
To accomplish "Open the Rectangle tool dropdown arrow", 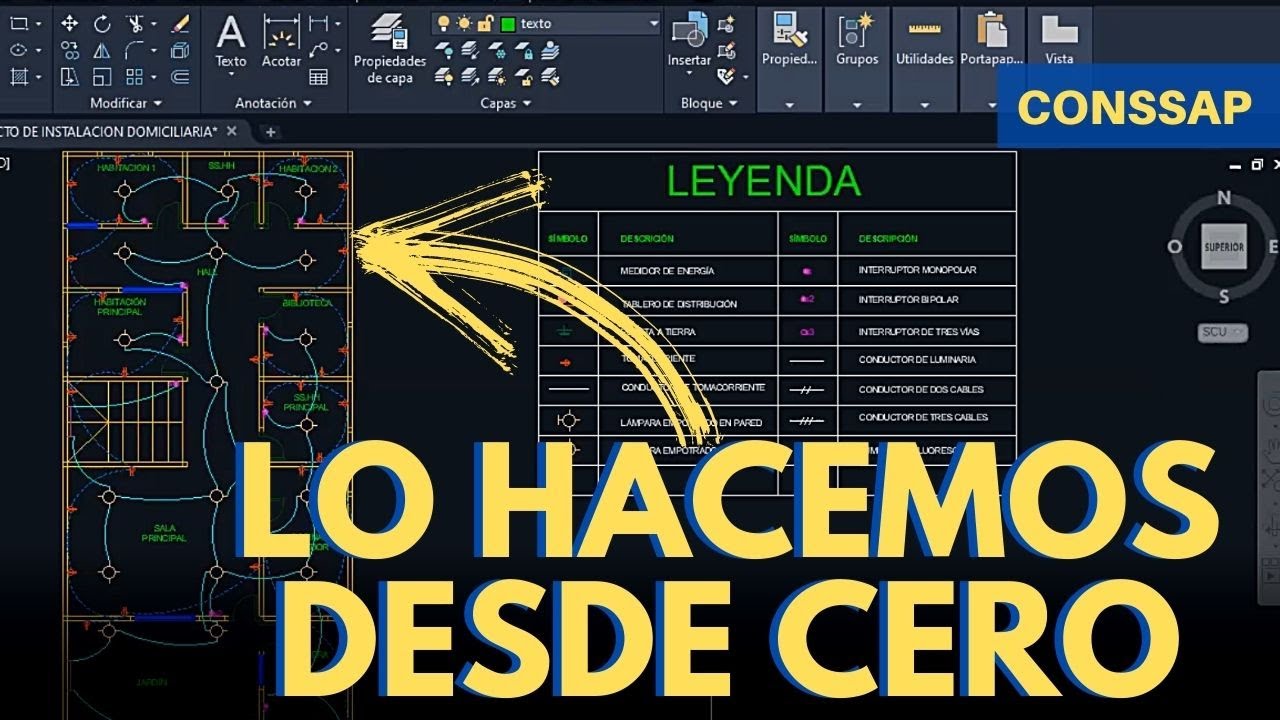I will pyautogui.click(x=38, y=23).
